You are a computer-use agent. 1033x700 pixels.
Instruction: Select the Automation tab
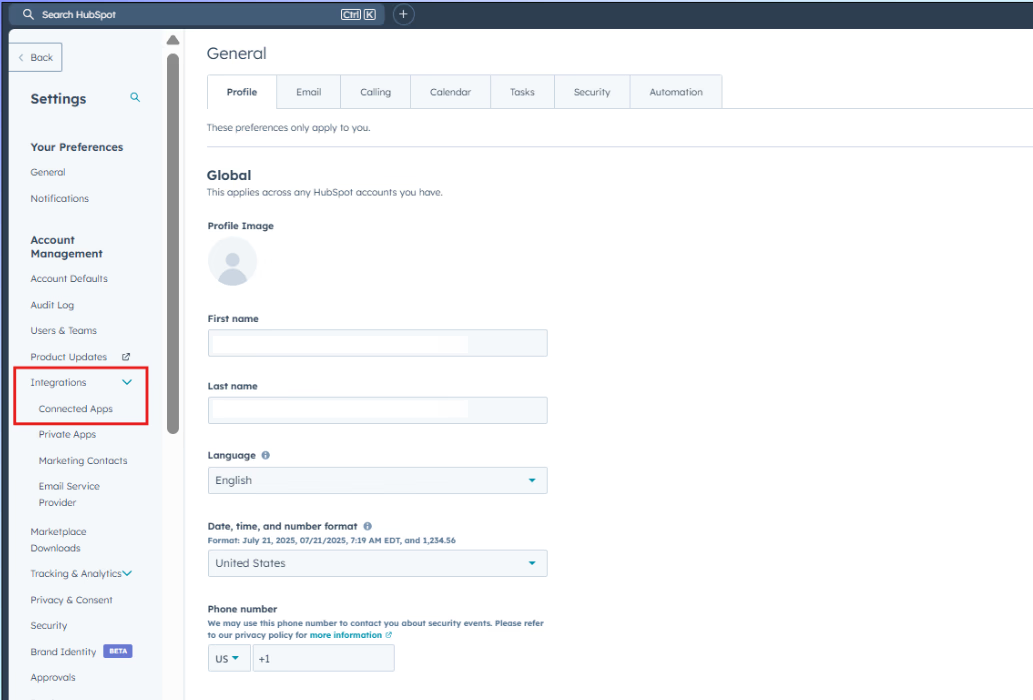click(x=676, y=91)
